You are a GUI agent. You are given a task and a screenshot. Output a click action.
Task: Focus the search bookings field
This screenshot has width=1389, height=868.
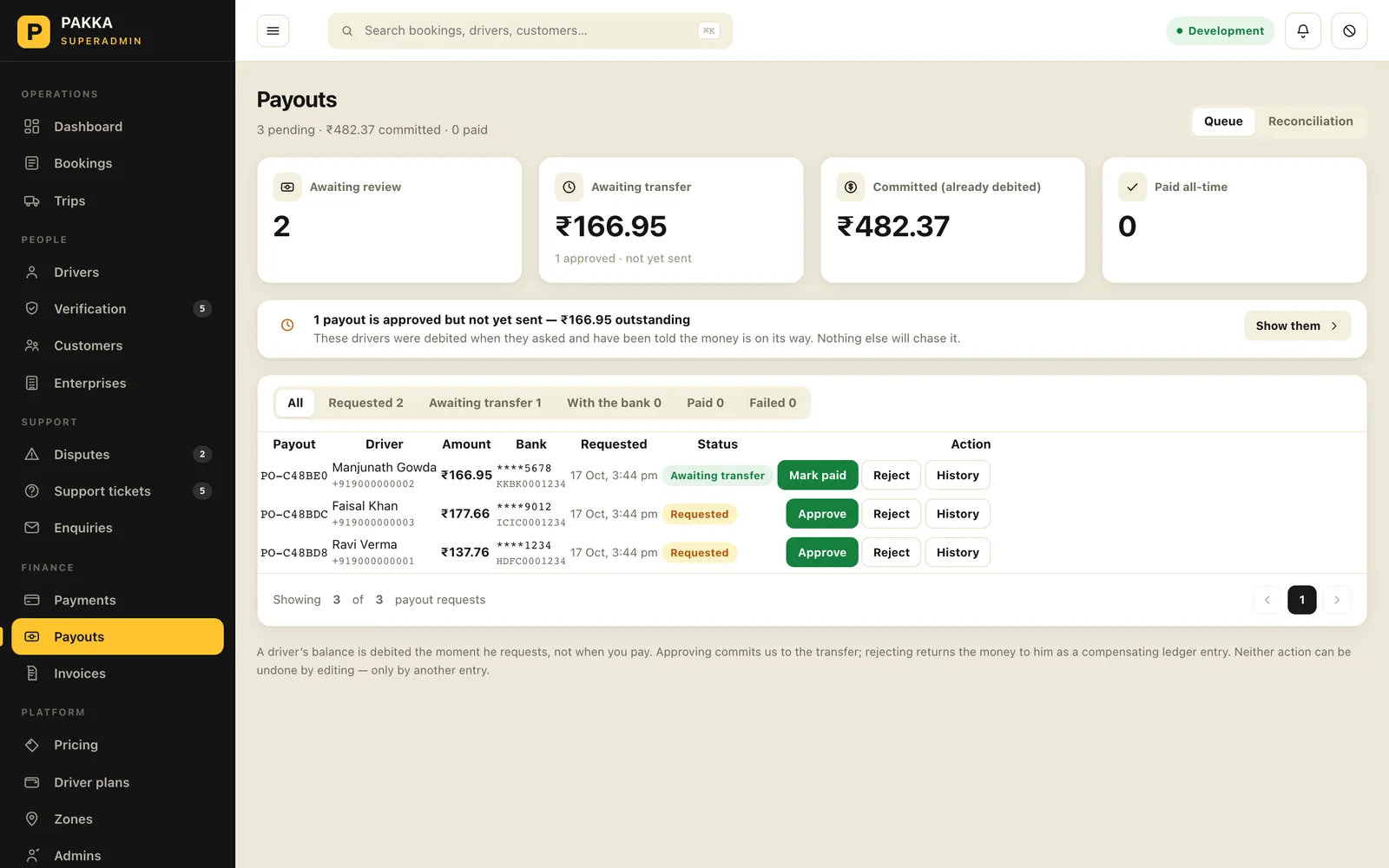coord(530,30)
